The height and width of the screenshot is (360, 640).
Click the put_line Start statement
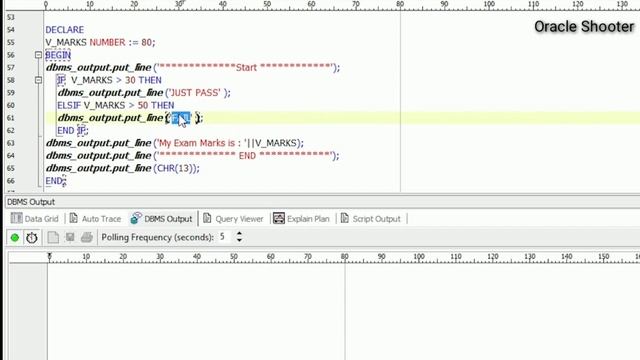(x=193, y=67)
